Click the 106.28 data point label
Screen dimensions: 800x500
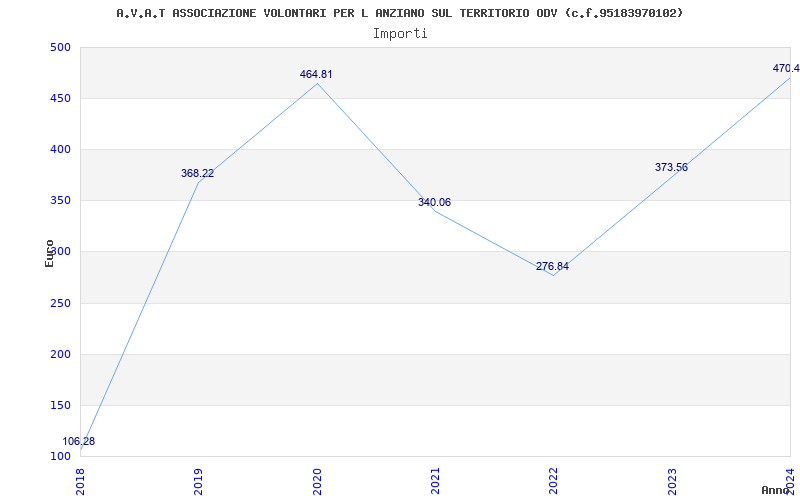point(79,442)
